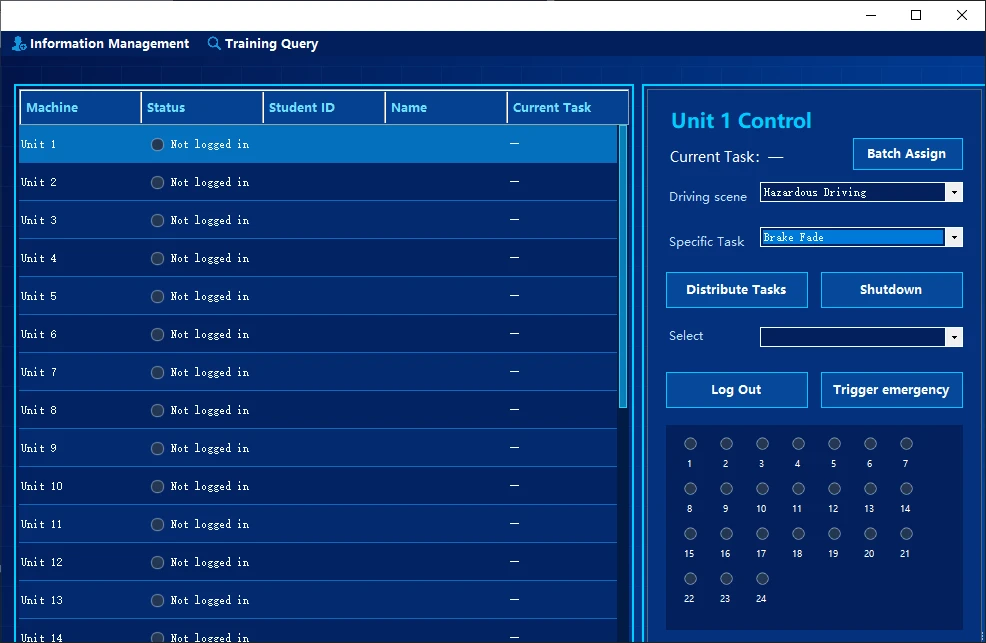
Task: Select machine indicator dot number 24
Action: tap(762, 579)
